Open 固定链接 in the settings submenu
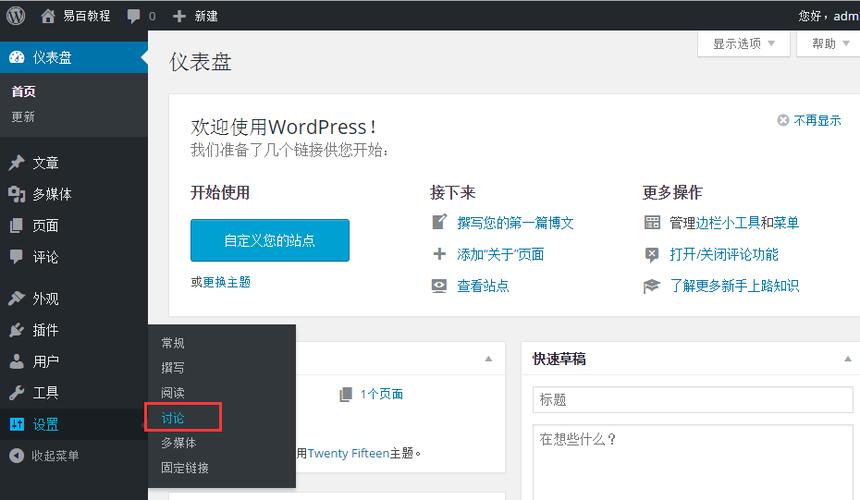This screenshot has height=500, width=860. click(185, 468)
